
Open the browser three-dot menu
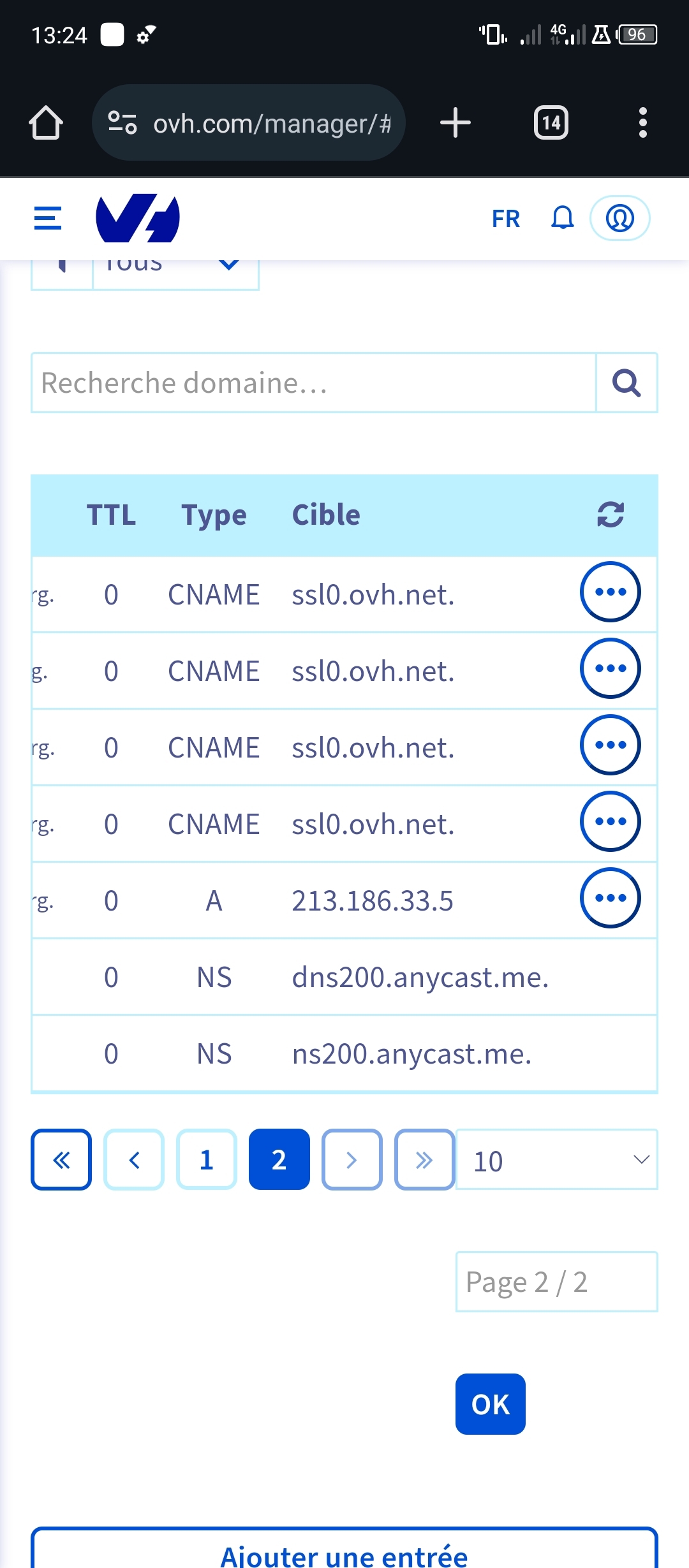[642, 122]
